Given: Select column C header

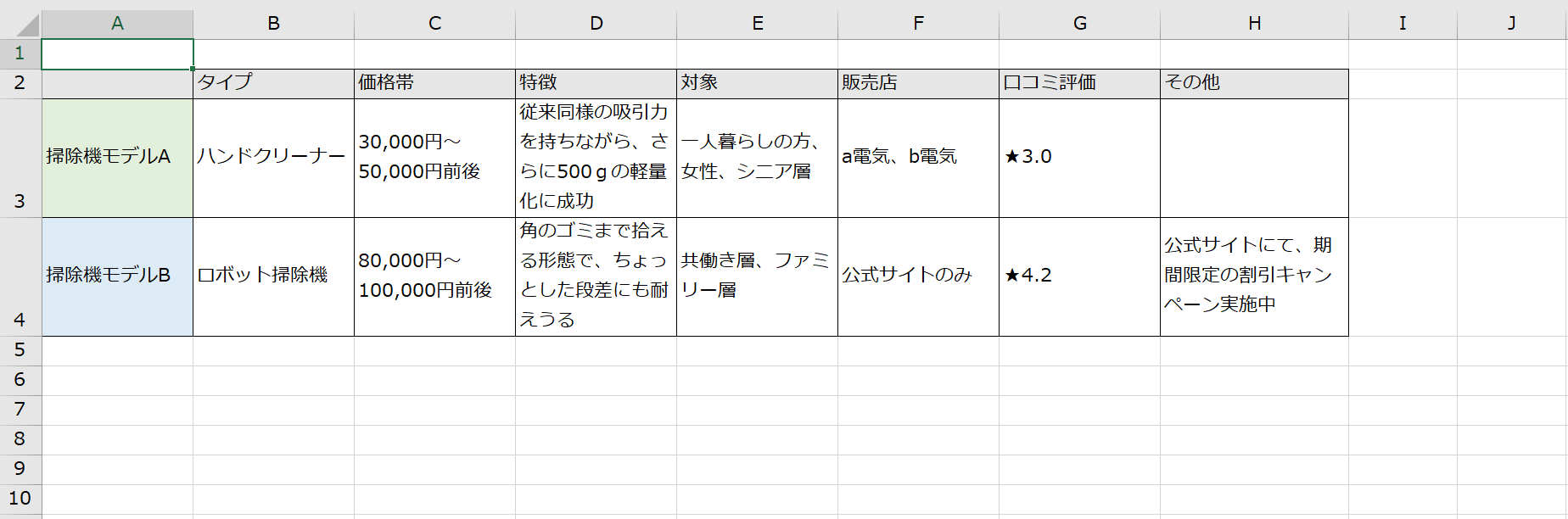Looking at the screenshot, I should tap(434, 24).
